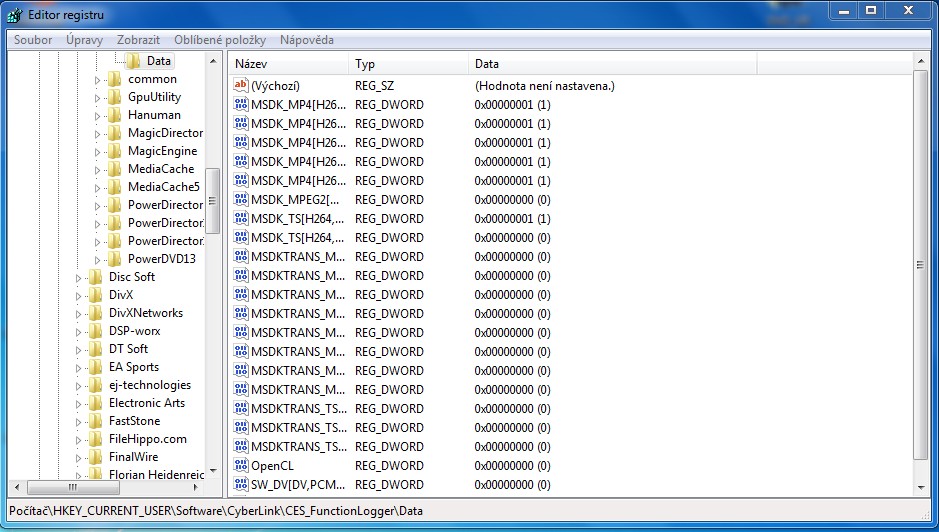Open the Zobrazit menu
The height and width of the screenshot is (532, 939).
tap(138, 40)
